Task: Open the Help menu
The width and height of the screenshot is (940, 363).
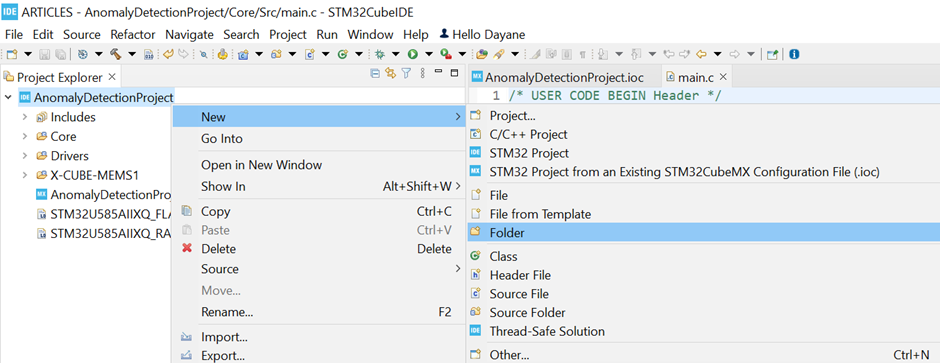Action: [415, 34]
